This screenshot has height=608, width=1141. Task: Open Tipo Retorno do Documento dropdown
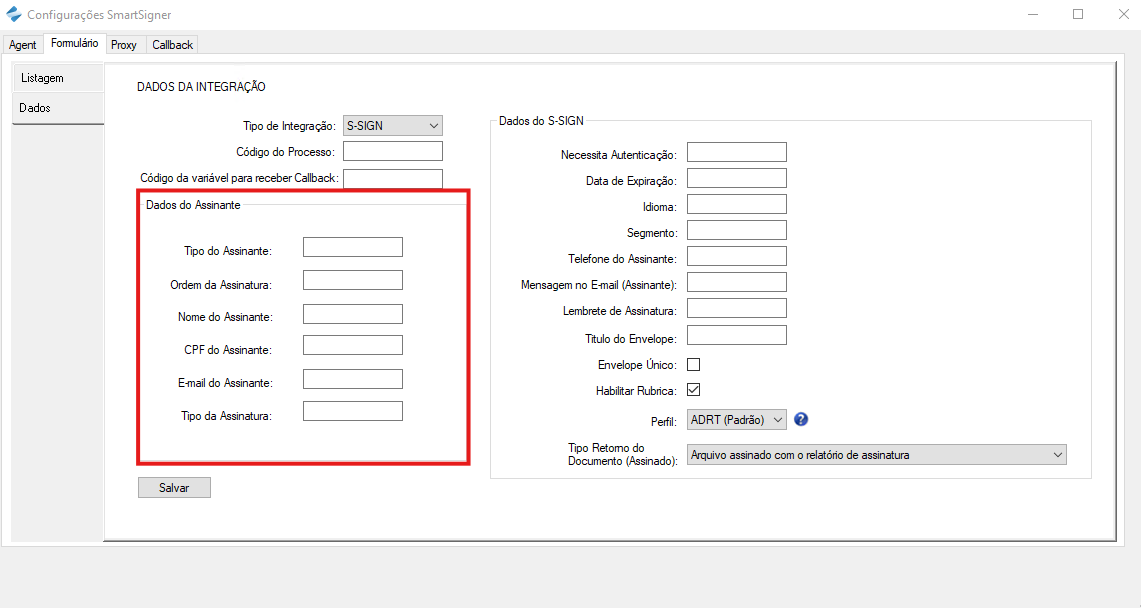click(x=876, y=455)
